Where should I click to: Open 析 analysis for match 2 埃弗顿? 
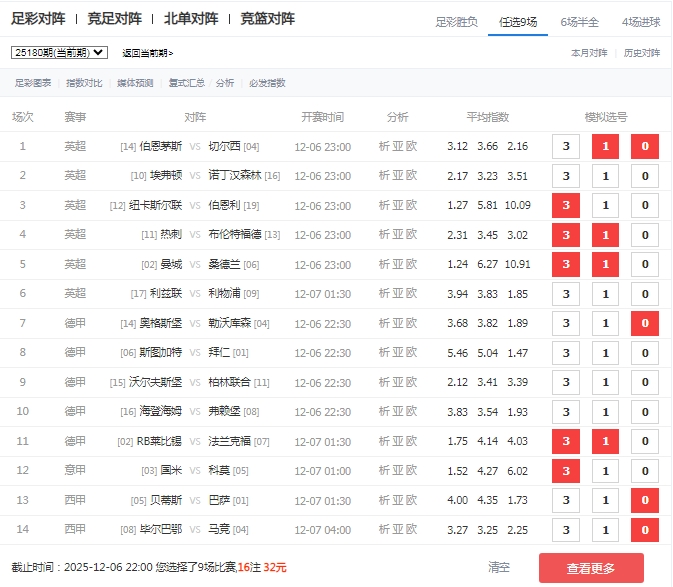pos(384,176)
